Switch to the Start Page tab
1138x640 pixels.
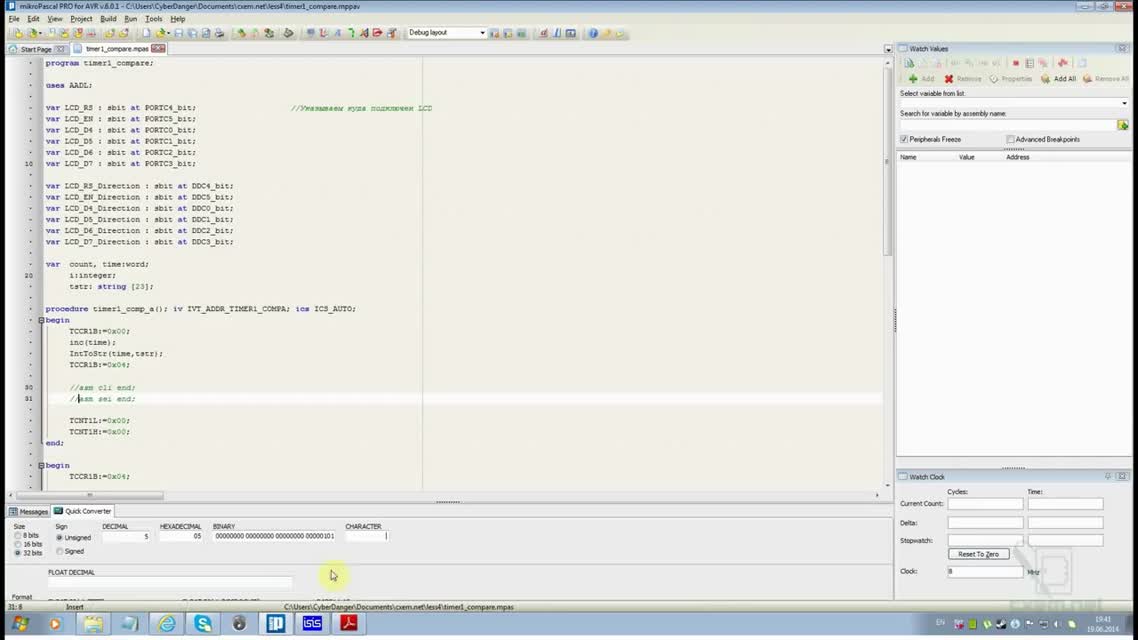36,49
